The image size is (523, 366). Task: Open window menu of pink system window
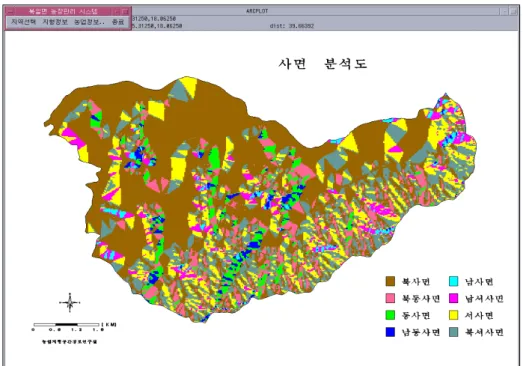pyautogui.click(x=10, y=11)
